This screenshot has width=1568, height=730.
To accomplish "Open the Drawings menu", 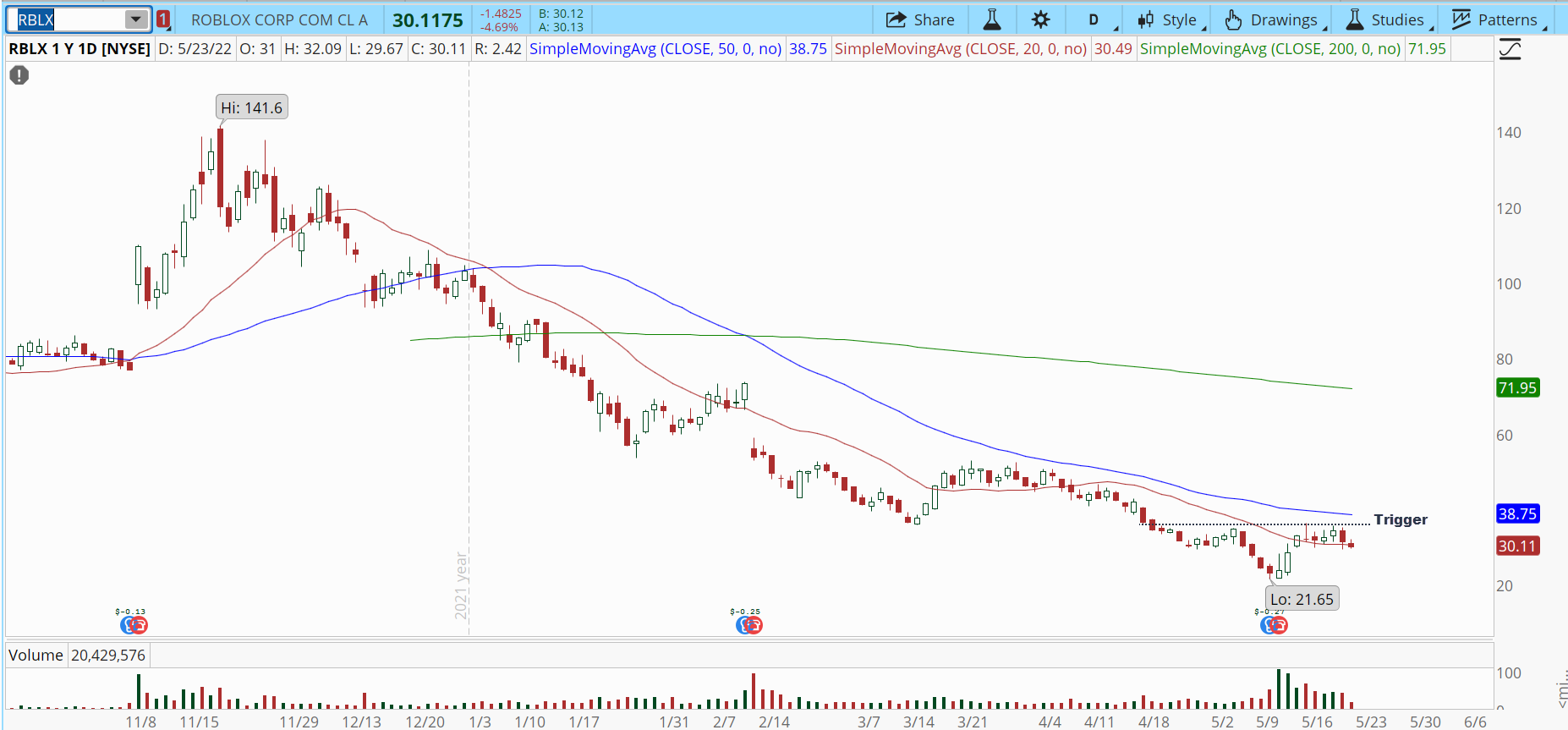I will (x=1274, y=19).
